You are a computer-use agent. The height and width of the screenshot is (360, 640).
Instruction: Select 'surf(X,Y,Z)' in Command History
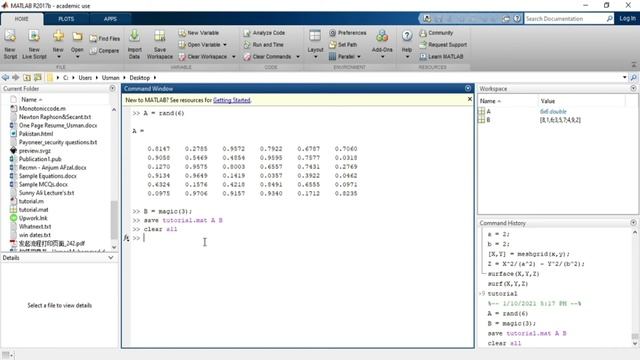(x=508, y=284)
